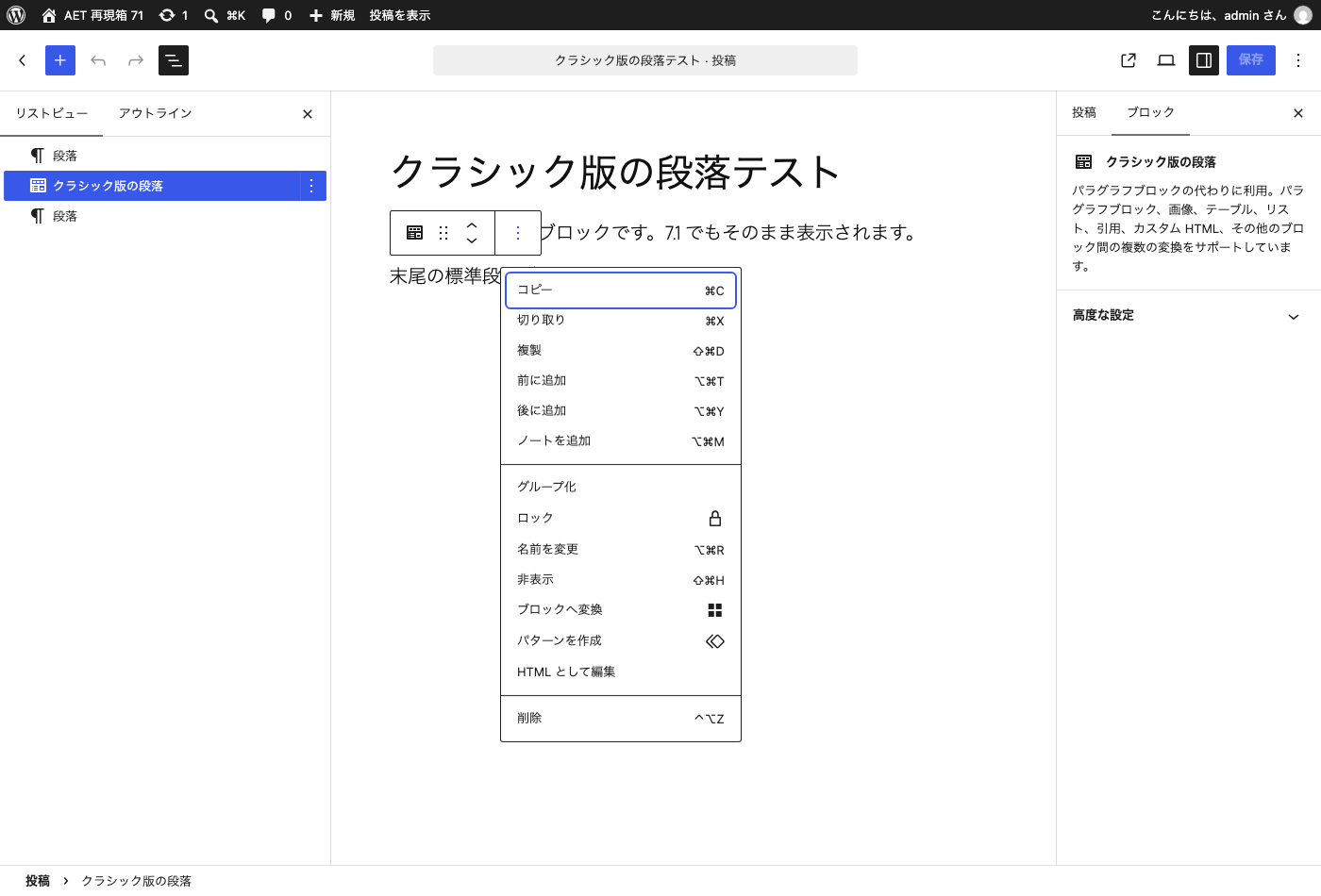Image resolution: width=1321 pixels, height=896 pixels.
Task: Redo the last change
Action: coord(136,60)
